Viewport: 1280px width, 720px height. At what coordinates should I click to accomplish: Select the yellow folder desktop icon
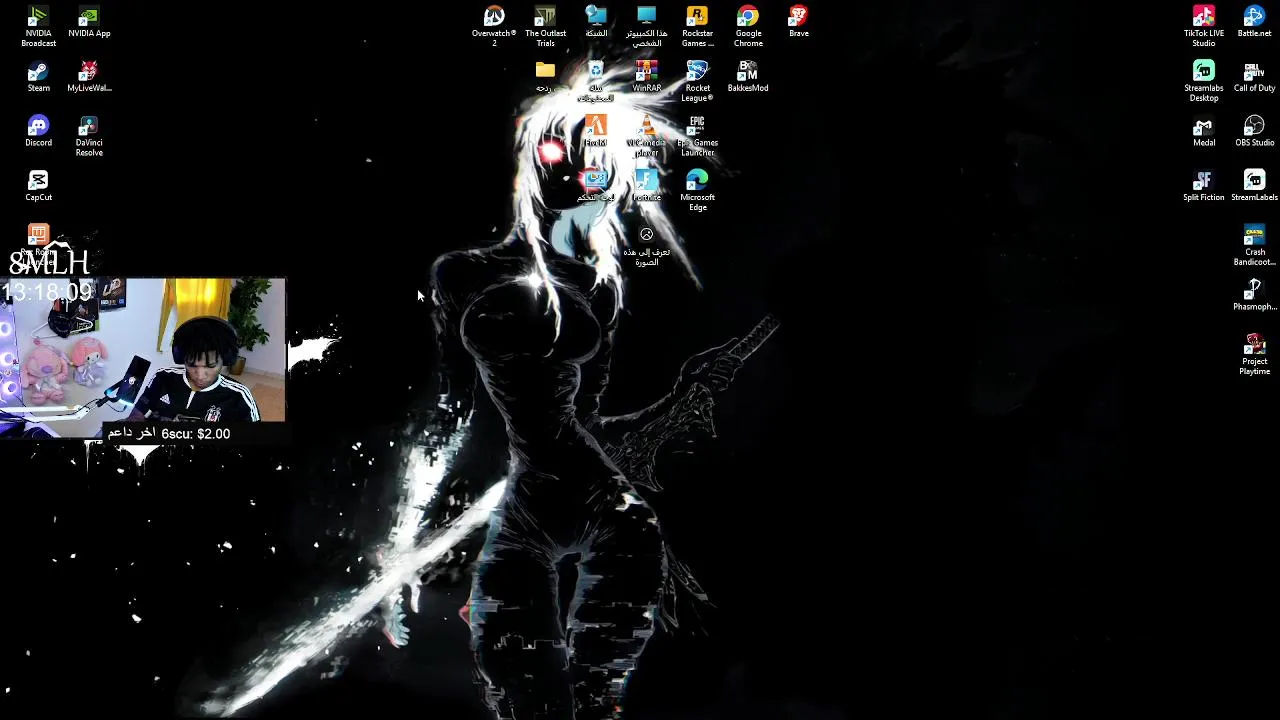[x=545, y=77]
